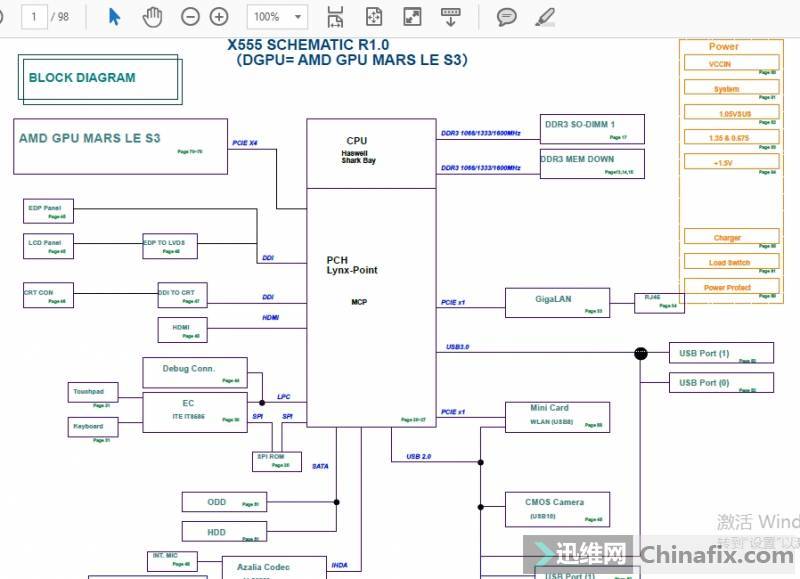Click the ODD block
Image resolution: width=800 pixels, height=579 pixels.
click(224, 502)
